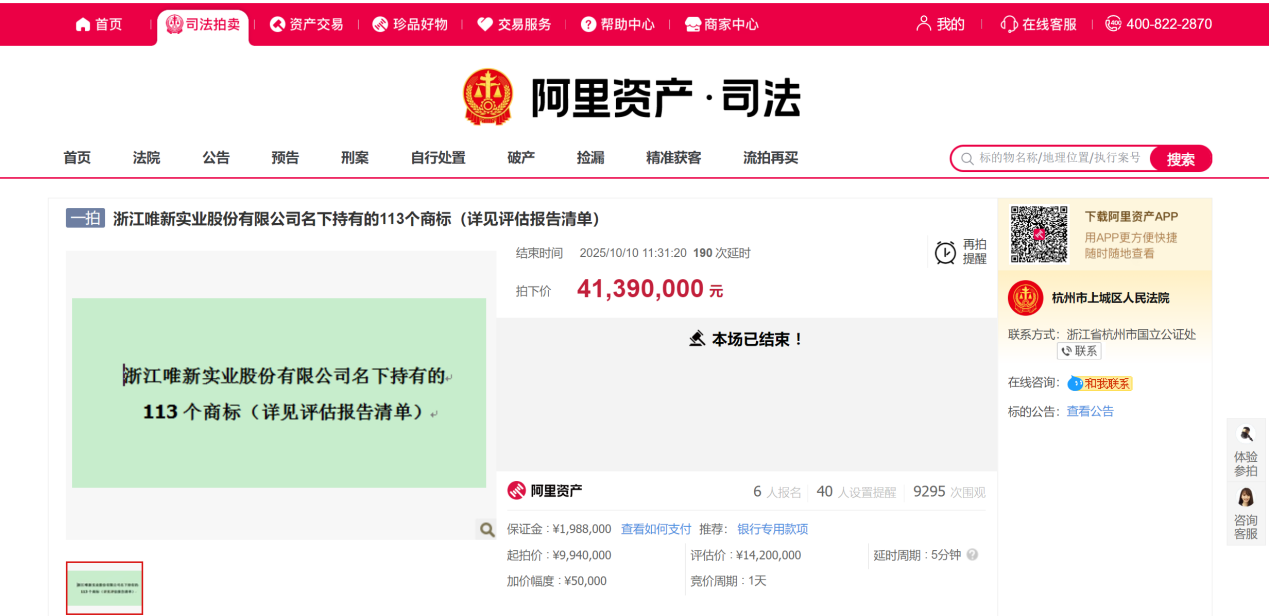Image resolution: width=1269 pixels, height=616 pixels.
Task: Click the 阿里资产·司法 emblem logo
Action: click(x=488, y=97)
